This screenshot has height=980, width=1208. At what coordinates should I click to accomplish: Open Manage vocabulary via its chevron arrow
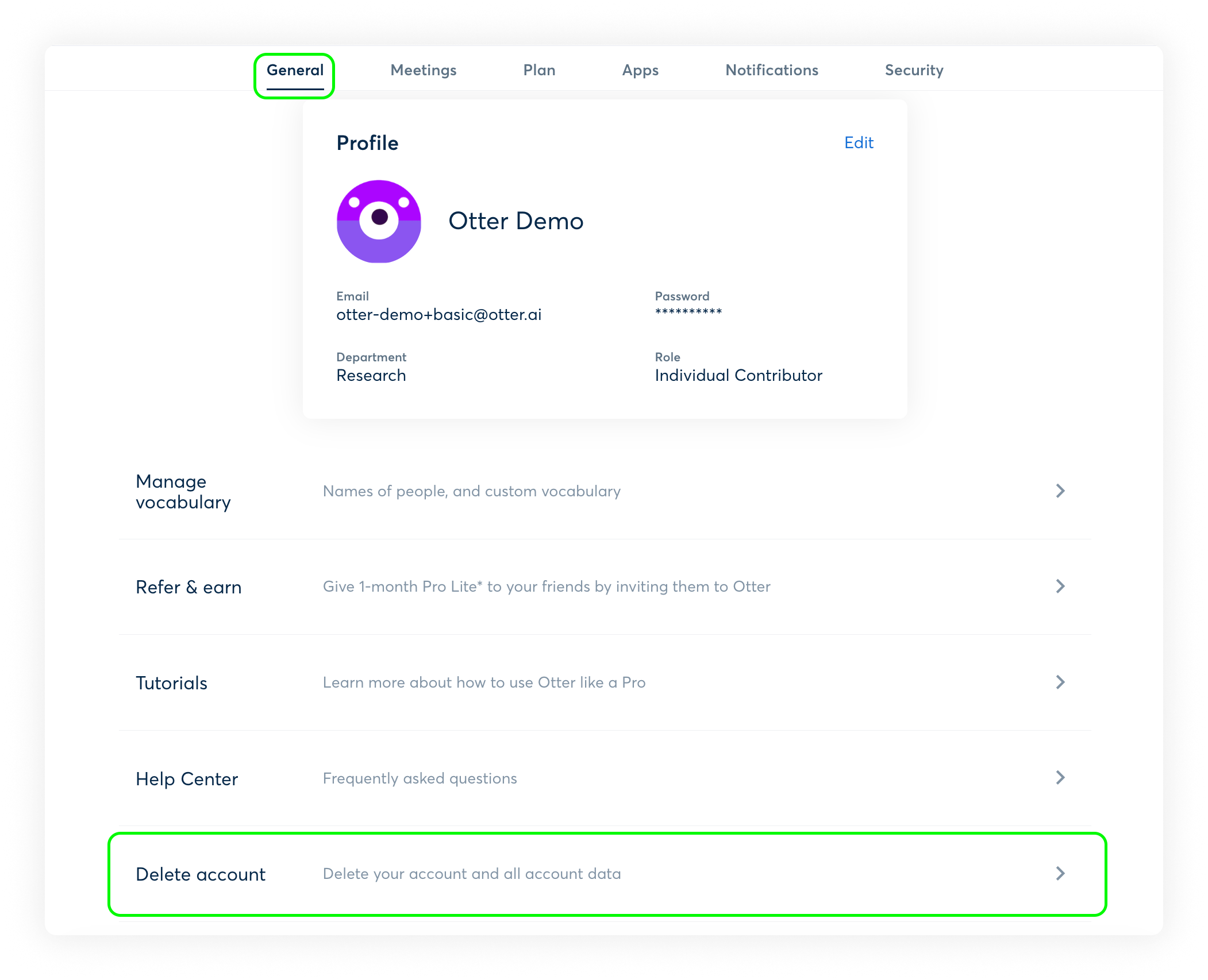click(1060, 491)
